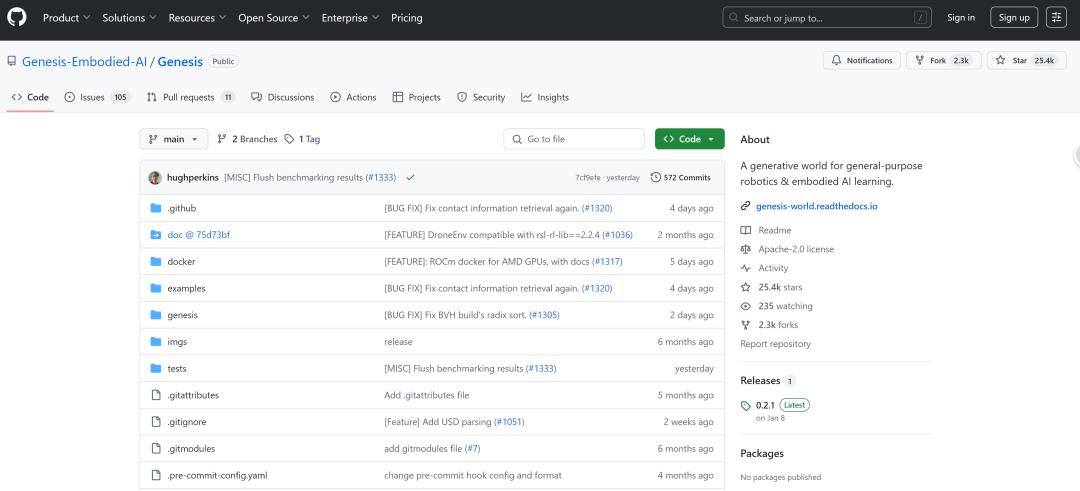This screenshot has width=1080, height=491.
Task: Open hughperkins avatar image
Action: pyautogui.click(x=155, y=178)
